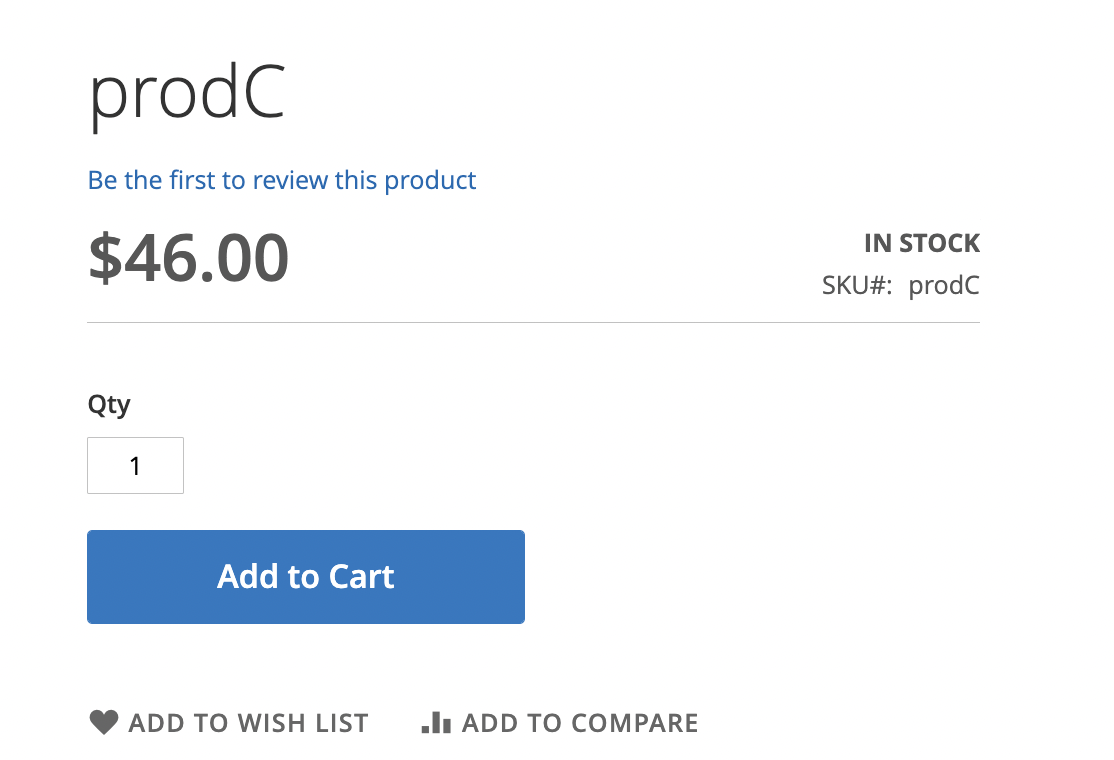This screenshot has width=1114, height=760.
Task: Click the SKU# prodC text
Action: [899, 284]
